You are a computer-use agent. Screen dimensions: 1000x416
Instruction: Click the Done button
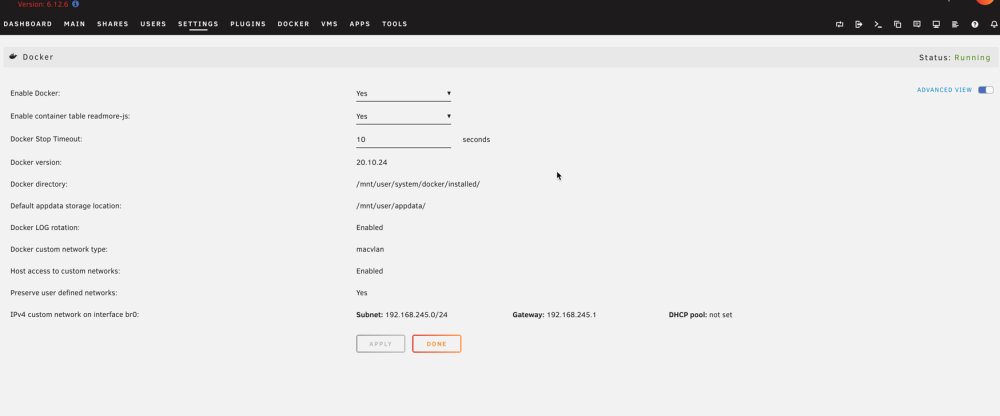click(x=437, y=344)
